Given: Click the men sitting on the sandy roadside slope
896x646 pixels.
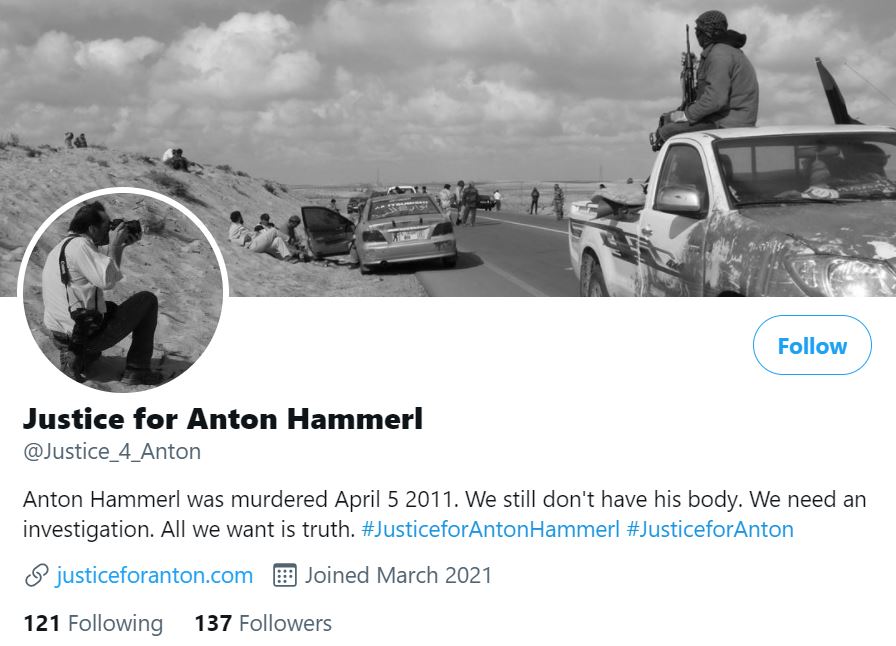Looking at the screenshot, I should 265,234.
